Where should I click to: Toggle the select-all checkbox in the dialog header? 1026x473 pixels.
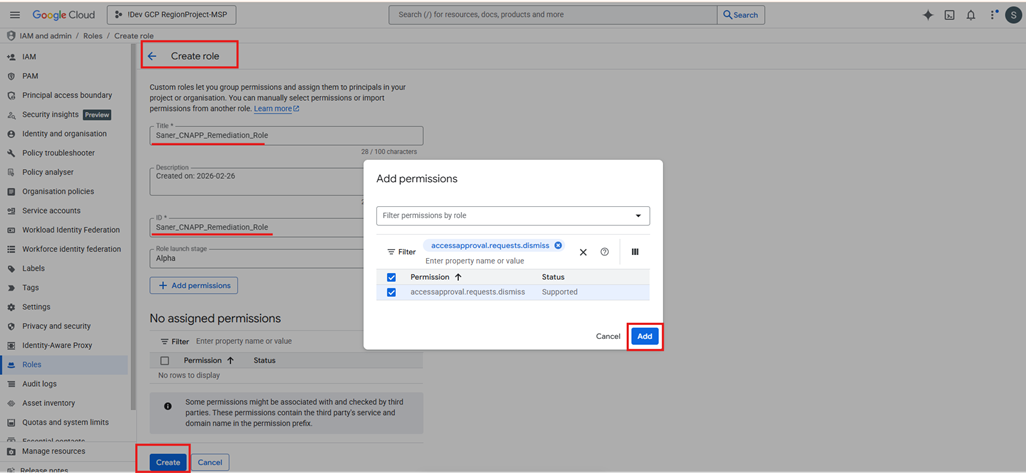[x=391, y=277]
